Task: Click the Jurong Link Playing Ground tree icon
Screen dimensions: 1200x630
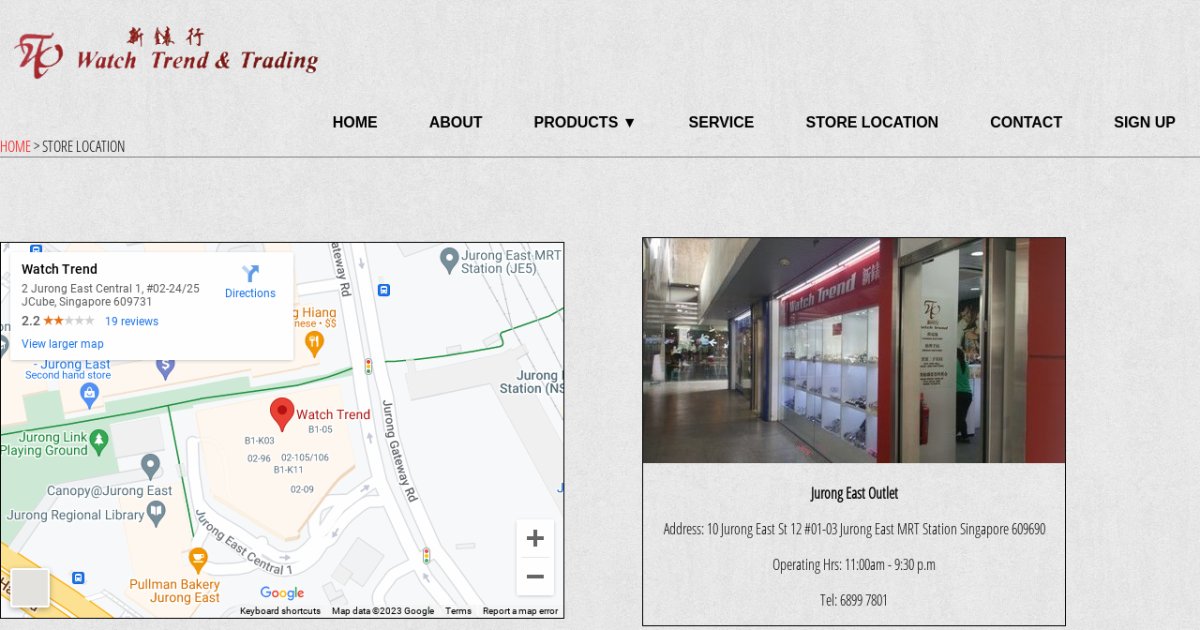Action: (x=98, y=439)
